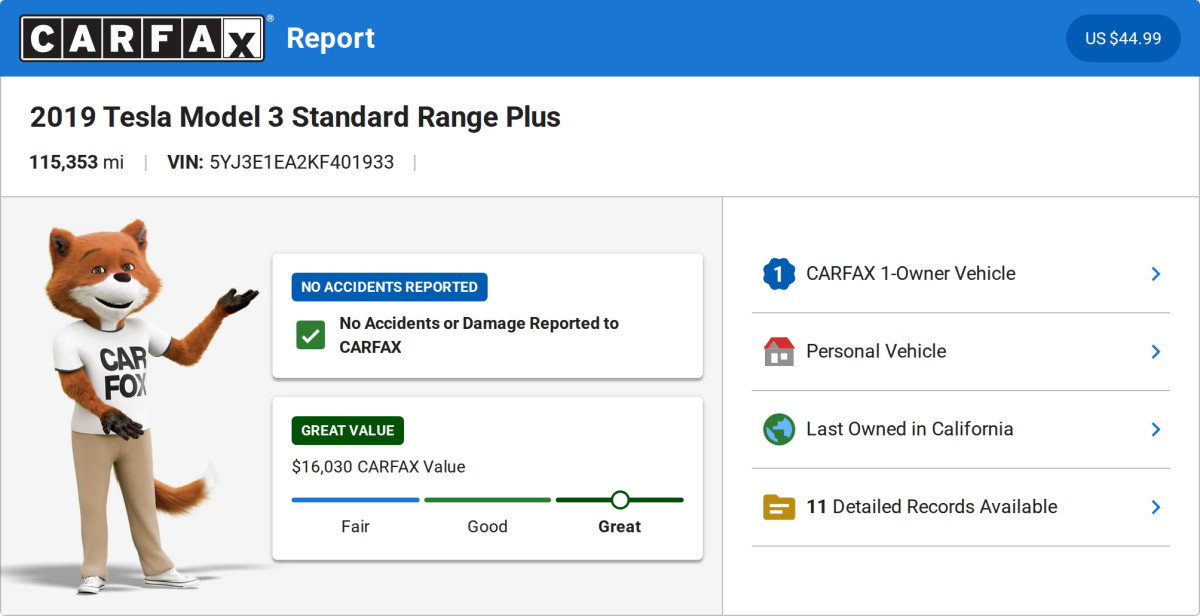Click the 1-Owner blue badge icon

[x=779, y=274]
